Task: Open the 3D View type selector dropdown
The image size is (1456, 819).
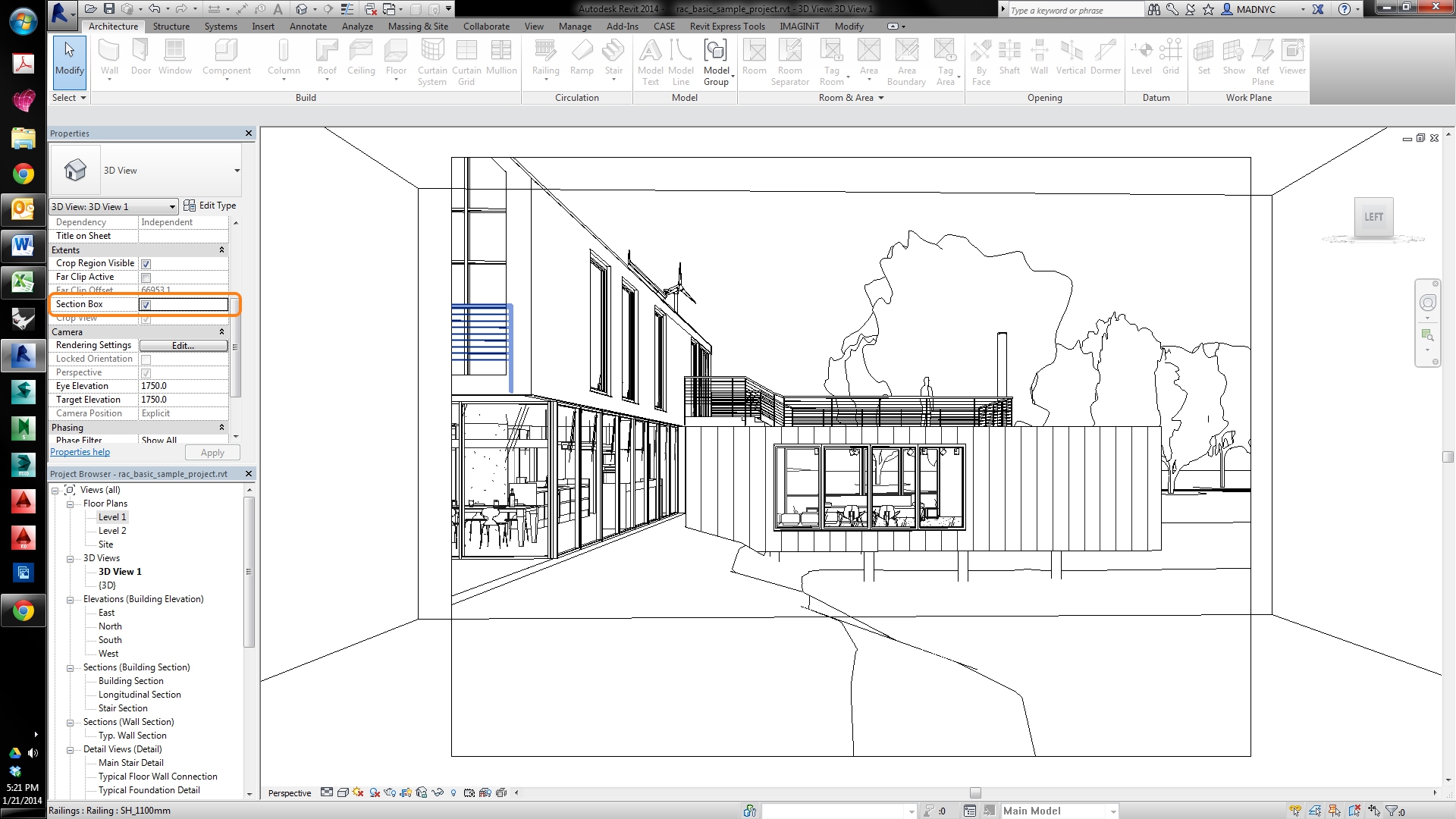Action: pos(237,171)
